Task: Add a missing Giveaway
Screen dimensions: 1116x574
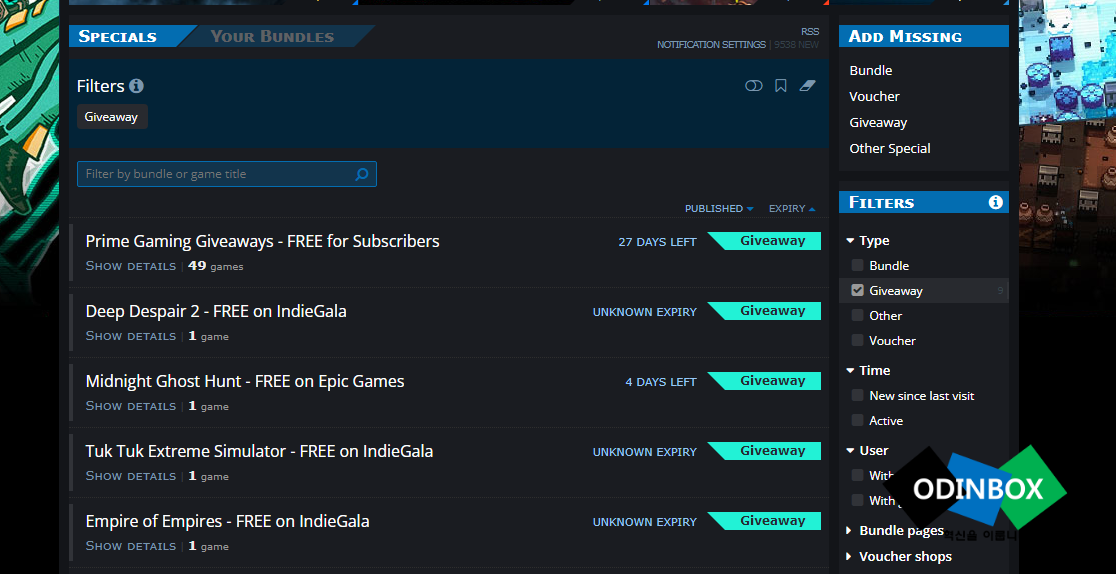Action: 878,122
